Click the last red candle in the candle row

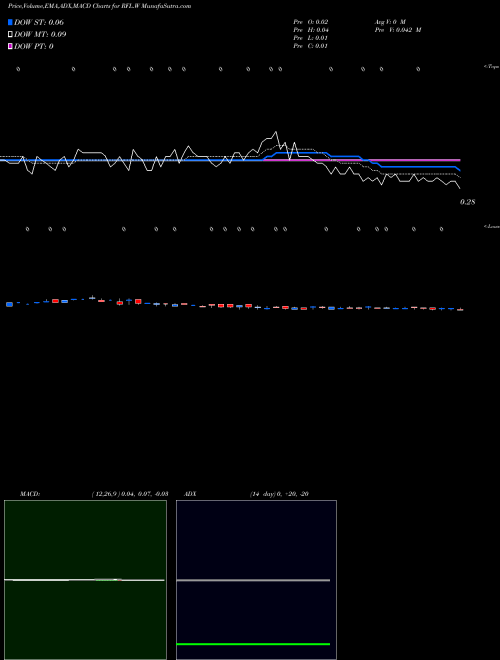pyautogui.click(x=460, y=310)
